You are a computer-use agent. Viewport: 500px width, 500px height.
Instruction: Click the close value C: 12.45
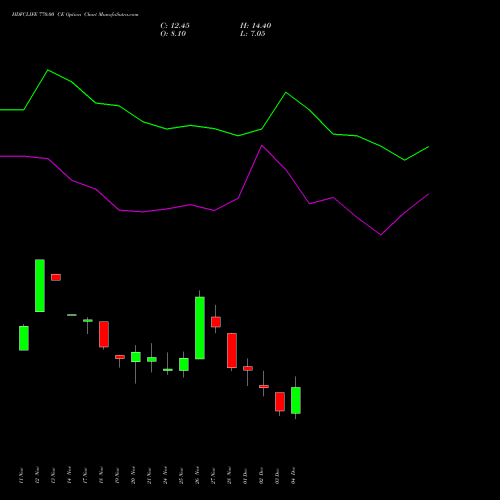pyautogui.click(x=175, y=26)
